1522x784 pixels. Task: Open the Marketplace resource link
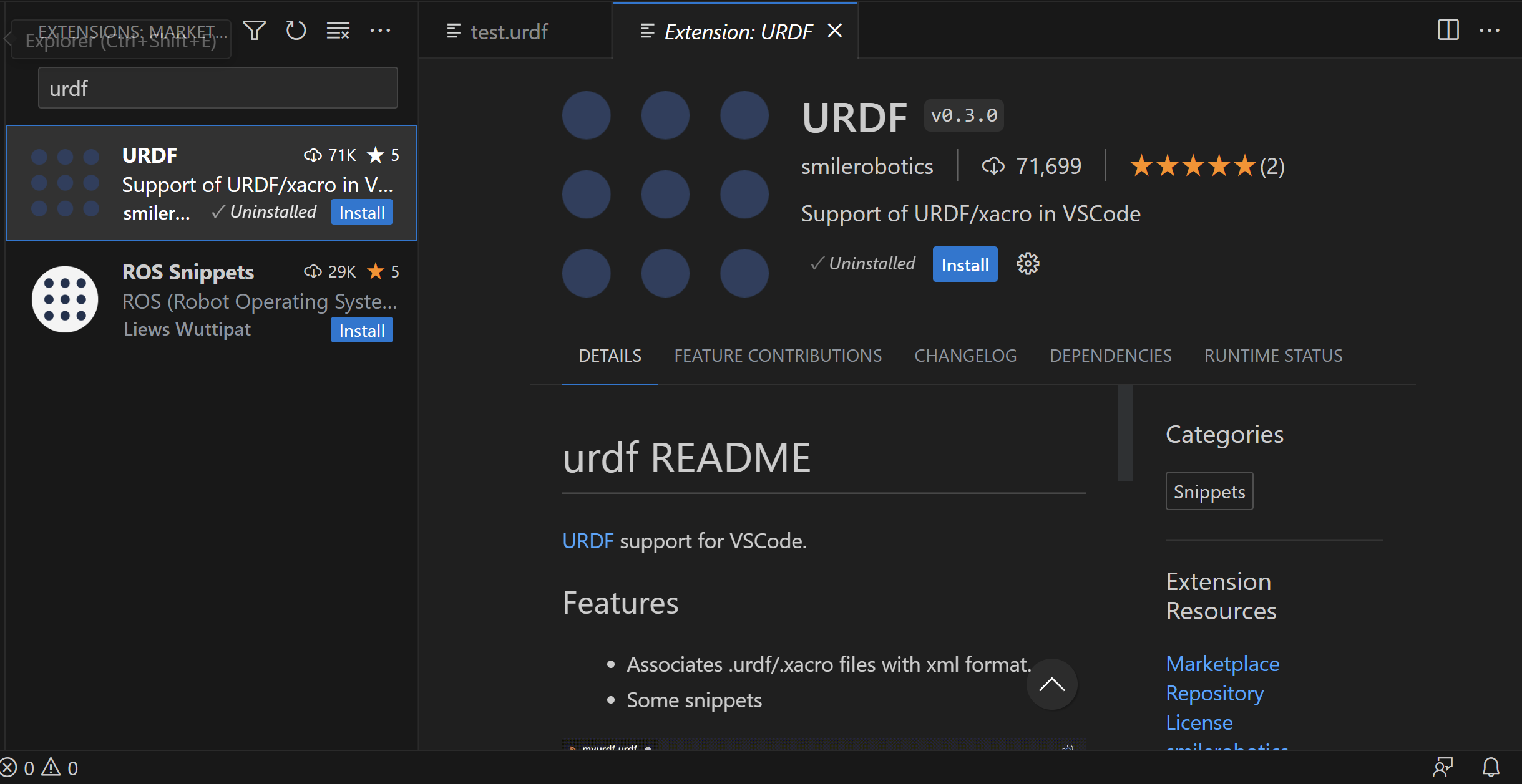[x=1222, y=664]
